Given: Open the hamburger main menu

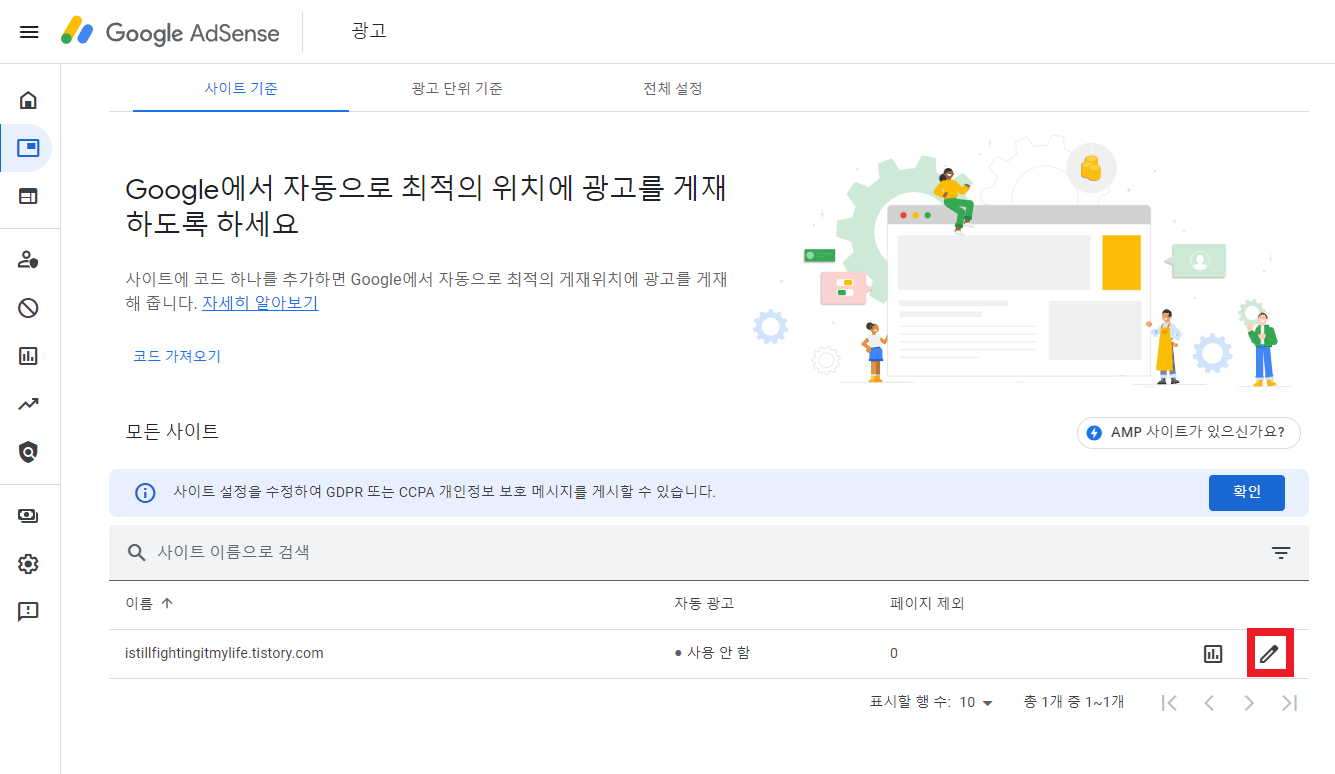Looking at the screenshot, I should (29, 32).
